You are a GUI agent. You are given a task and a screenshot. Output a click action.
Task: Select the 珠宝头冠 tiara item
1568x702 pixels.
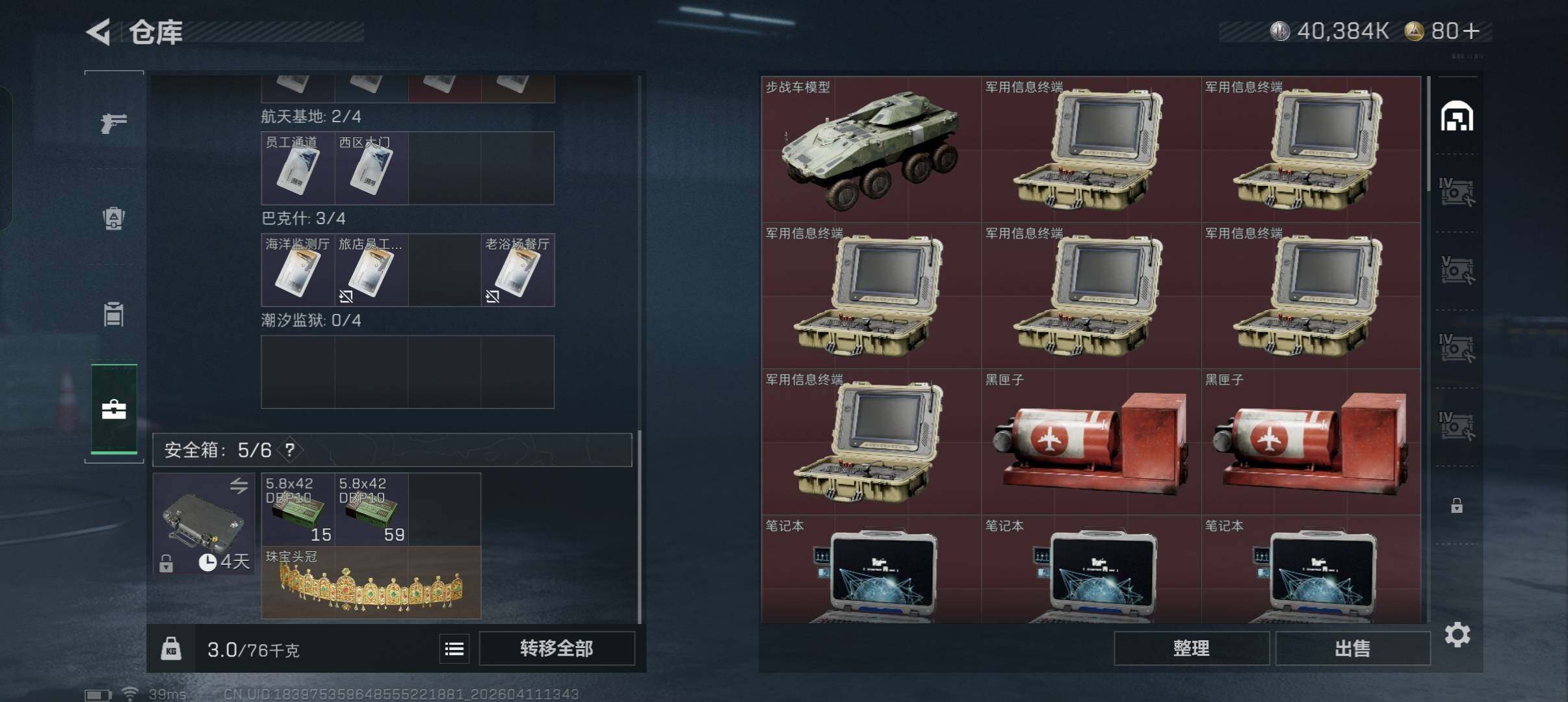click(371, 582)
